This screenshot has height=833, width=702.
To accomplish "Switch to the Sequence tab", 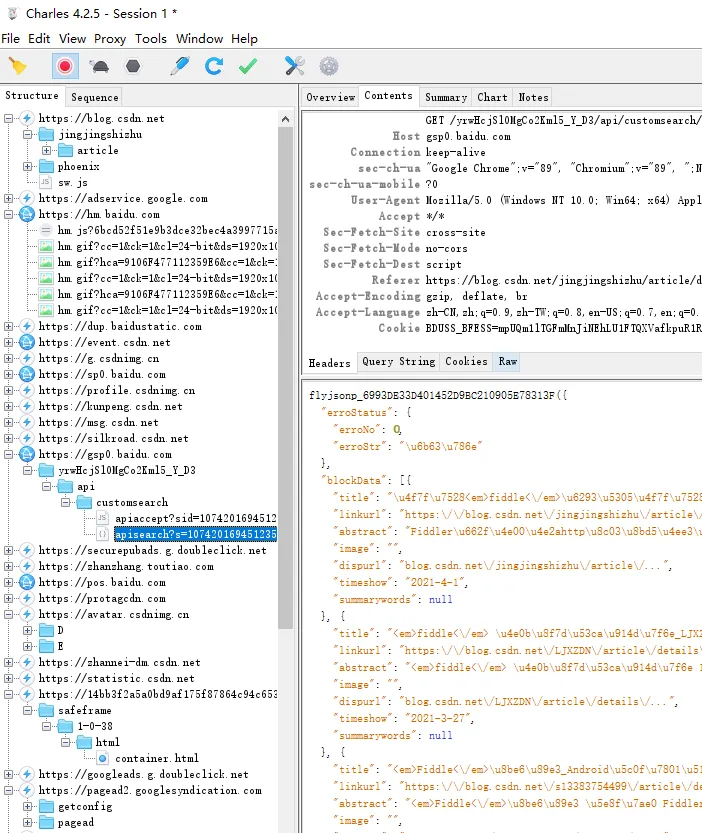I will click(x=95, y=97).
